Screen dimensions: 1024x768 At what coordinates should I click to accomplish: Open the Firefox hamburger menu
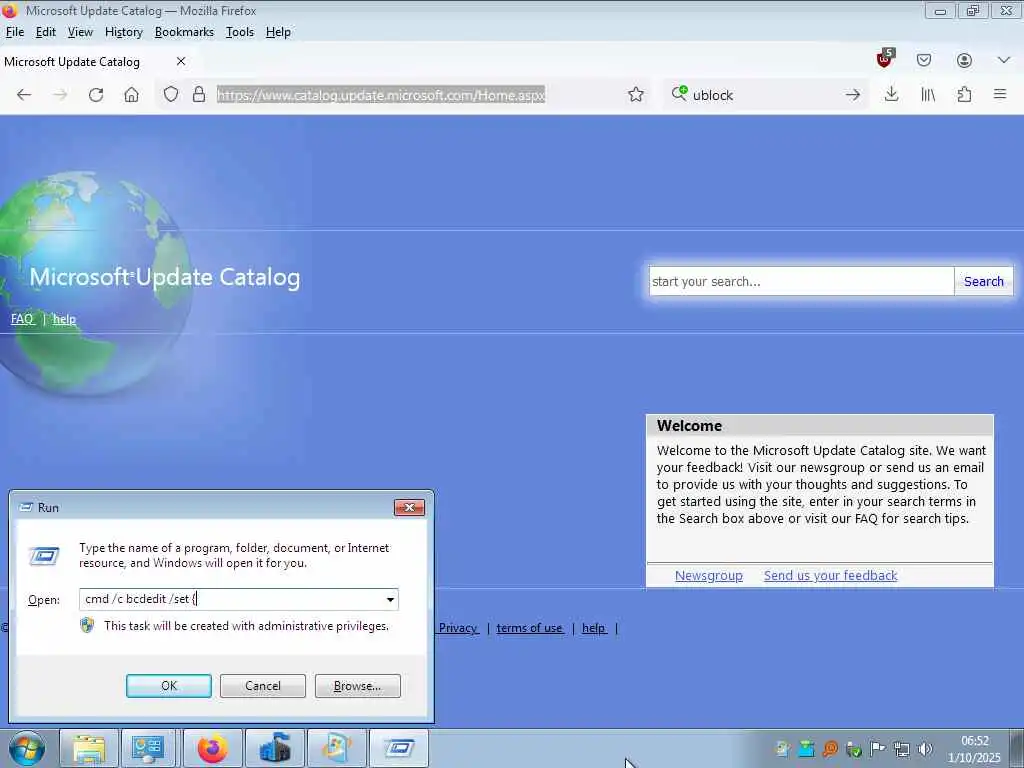[x=1000, y=94]
